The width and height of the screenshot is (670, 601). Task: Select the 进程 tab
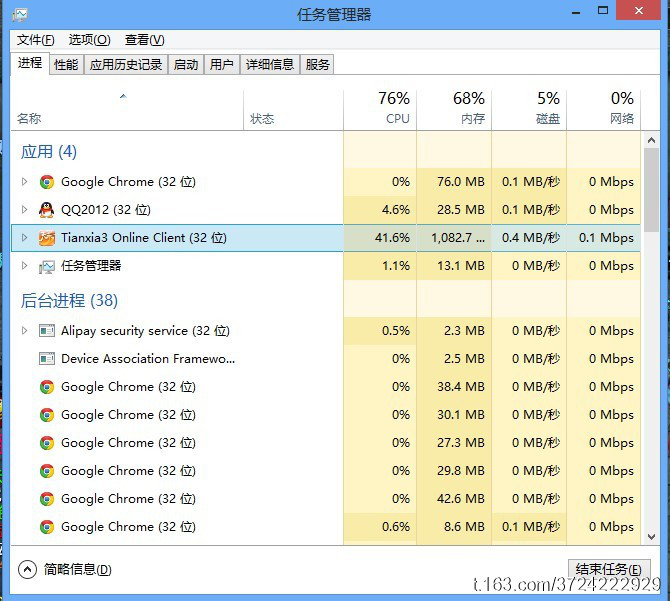30,63
